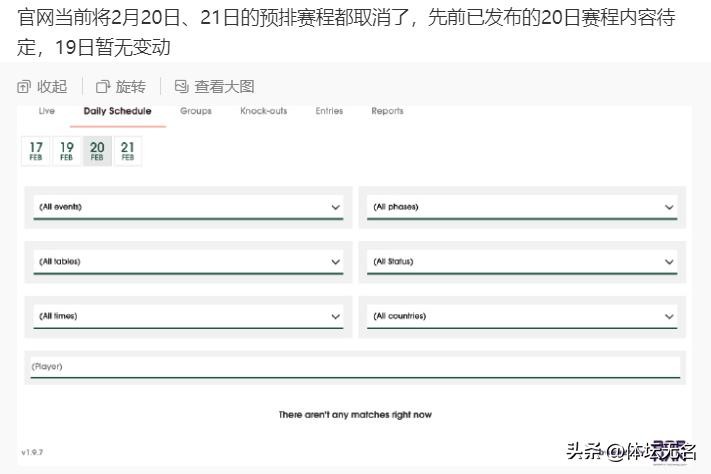Image resolution: width=711 pixels, height=474 pixels.
Task: Click the view large image (查看大图) icon
Action: [181, 87]
